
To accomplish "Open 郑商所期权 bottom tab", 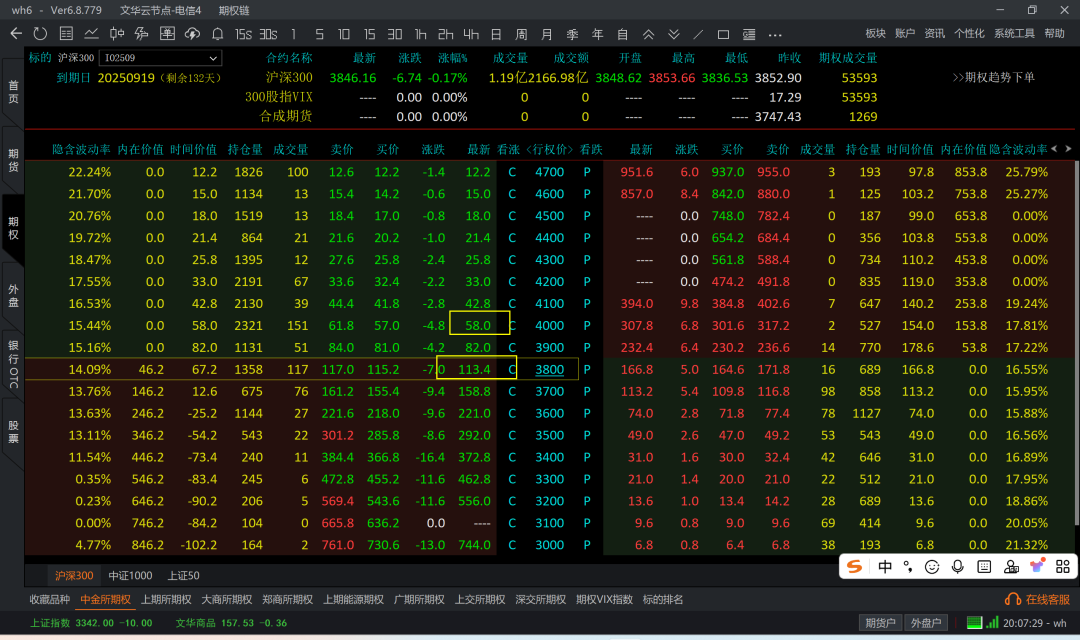I will pyautogui.click(x=287, y=599).
